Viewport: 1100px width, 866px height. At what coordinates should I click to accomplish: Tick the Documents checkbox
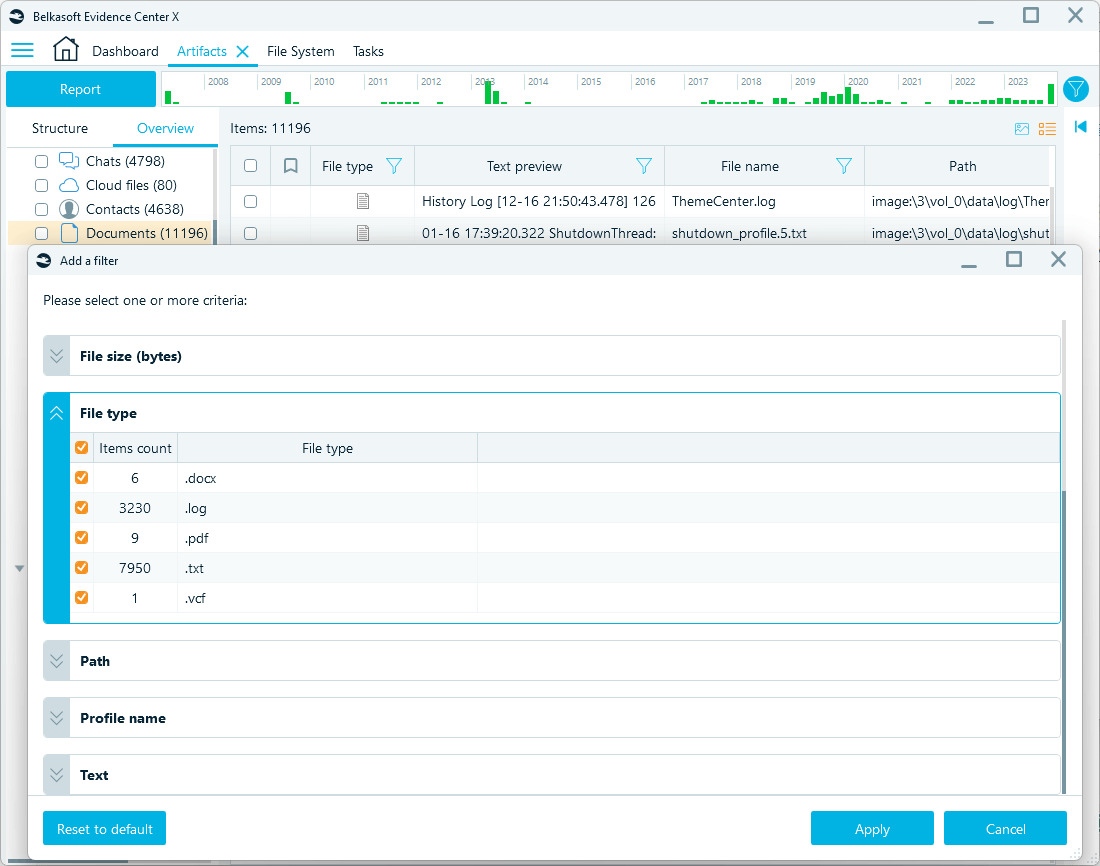coord(41,233)
